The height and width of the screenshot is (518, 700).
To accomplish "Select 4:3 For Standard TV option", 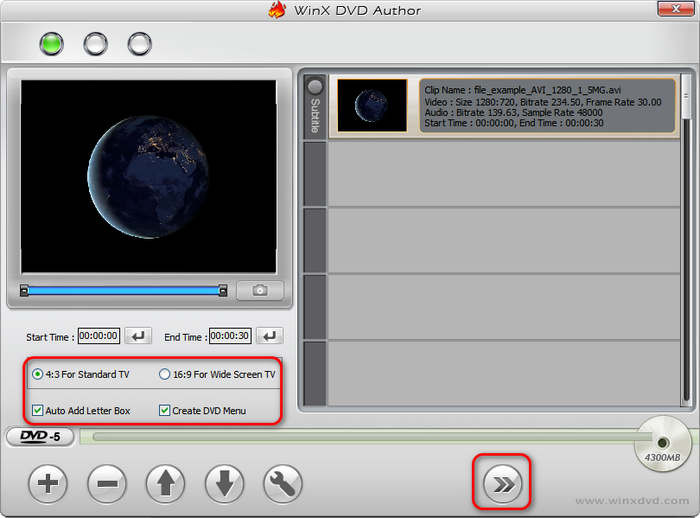I will pyautogui.click(x=38, y=375).
